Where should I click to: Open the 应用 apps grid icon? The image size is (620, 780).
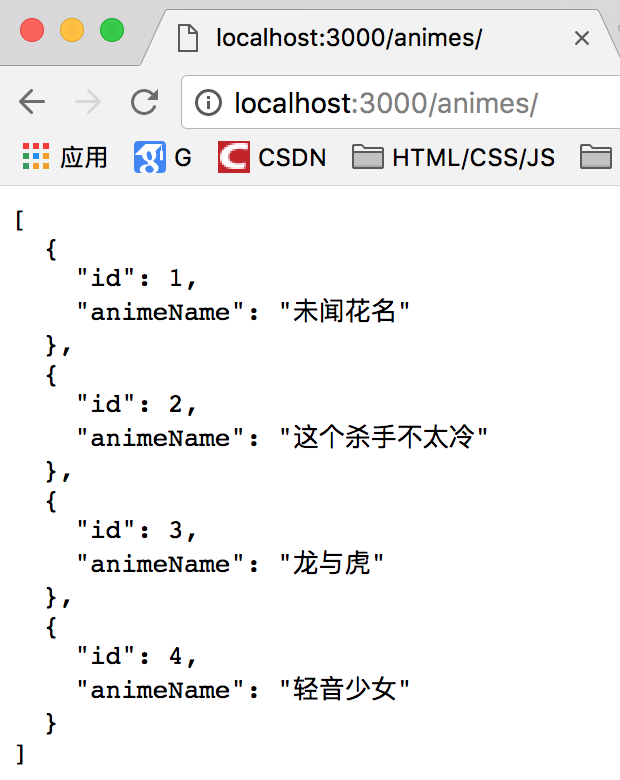[36, 157]
